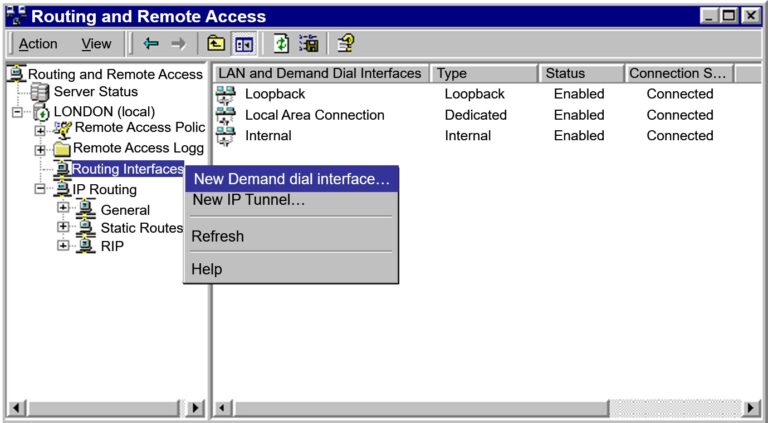The height and width of the screenshot is (423, 768).
Task: Select Server Status in the tree
Action: (x=96, y=92)
